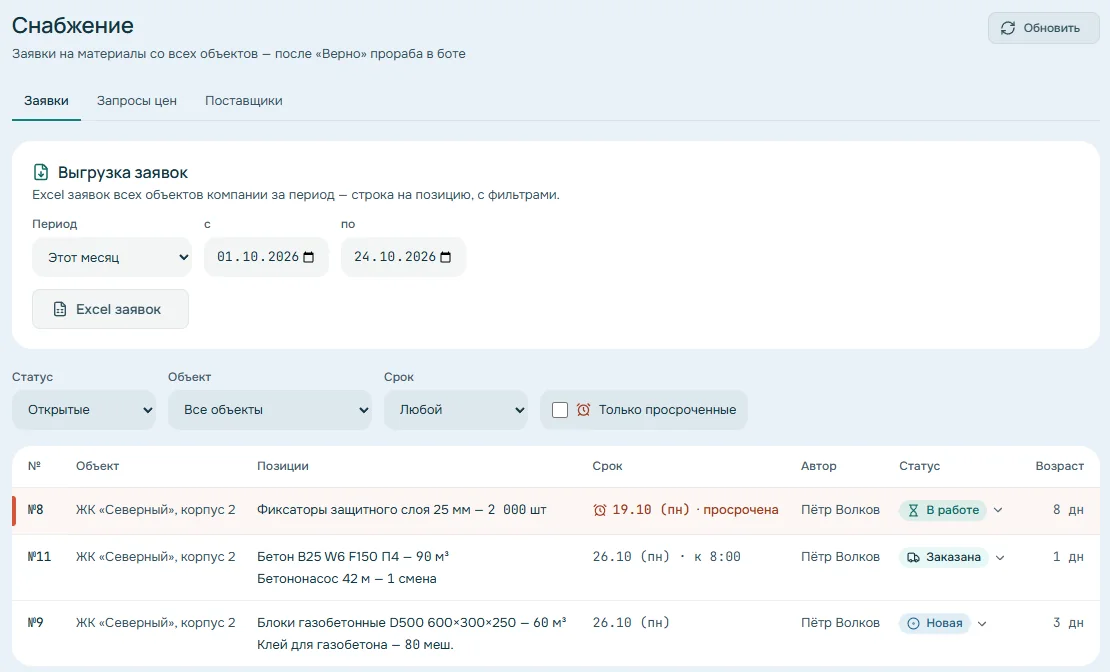Image resolution: width=1110 pixels, height=672 pixels.
Task: Click Блоки газобетонные D500 position line
Action: [411, 623]
